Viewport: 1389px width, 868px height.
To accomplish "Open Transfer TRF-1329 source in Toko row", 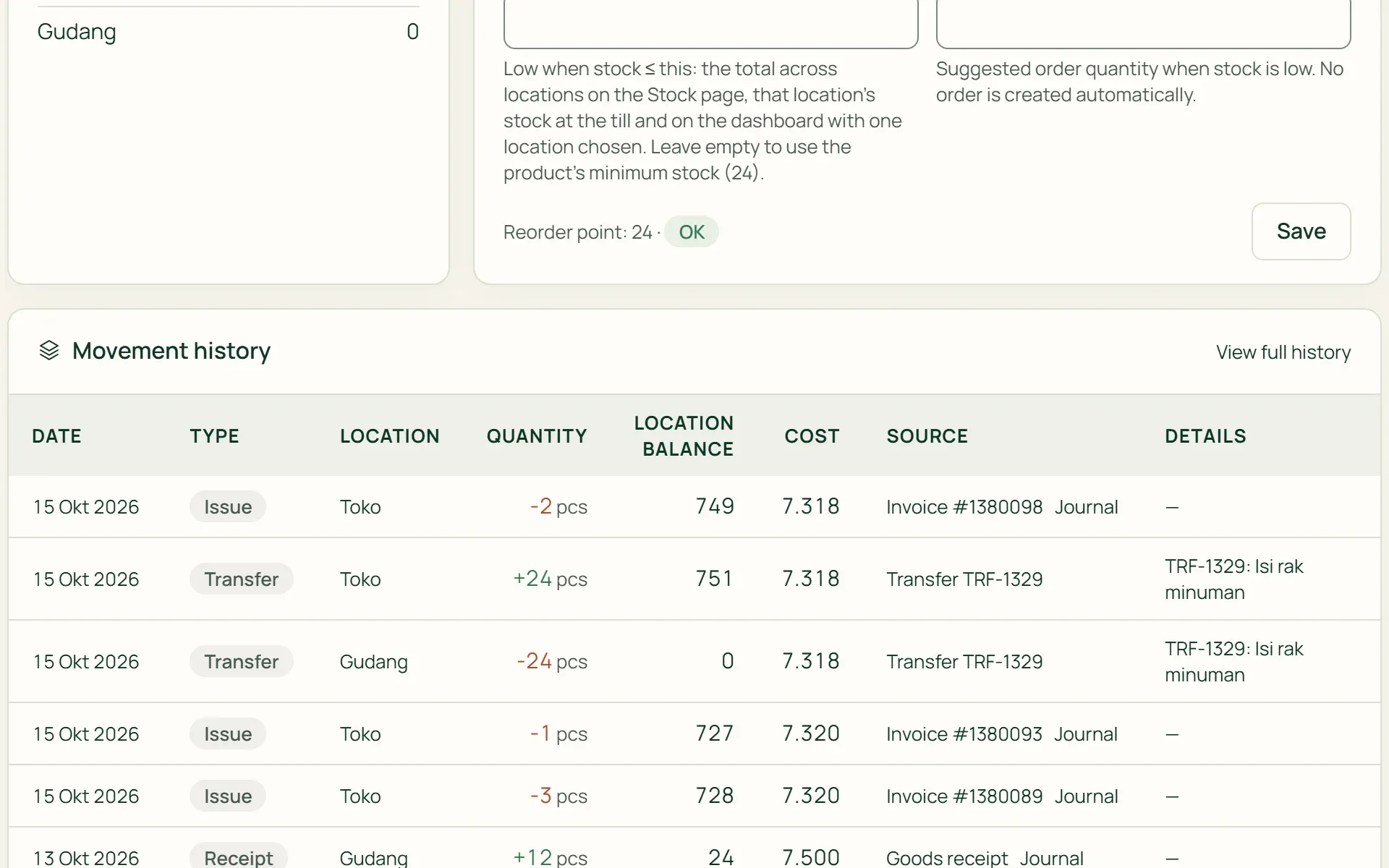I will [x=964, y=579].
